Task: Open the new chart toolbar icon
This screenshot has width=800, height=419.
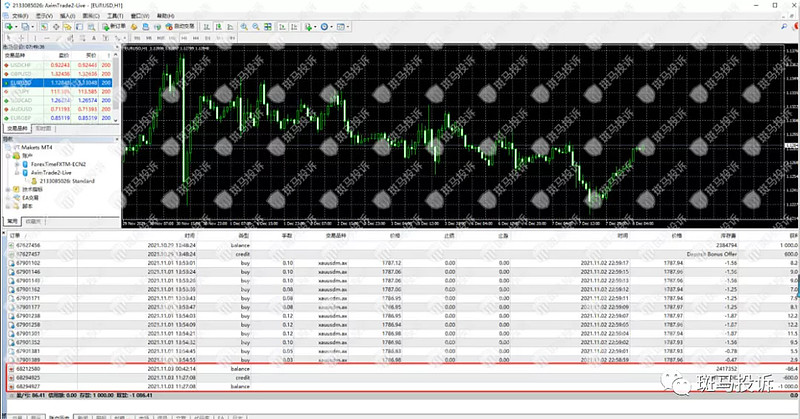Action: 9,27
